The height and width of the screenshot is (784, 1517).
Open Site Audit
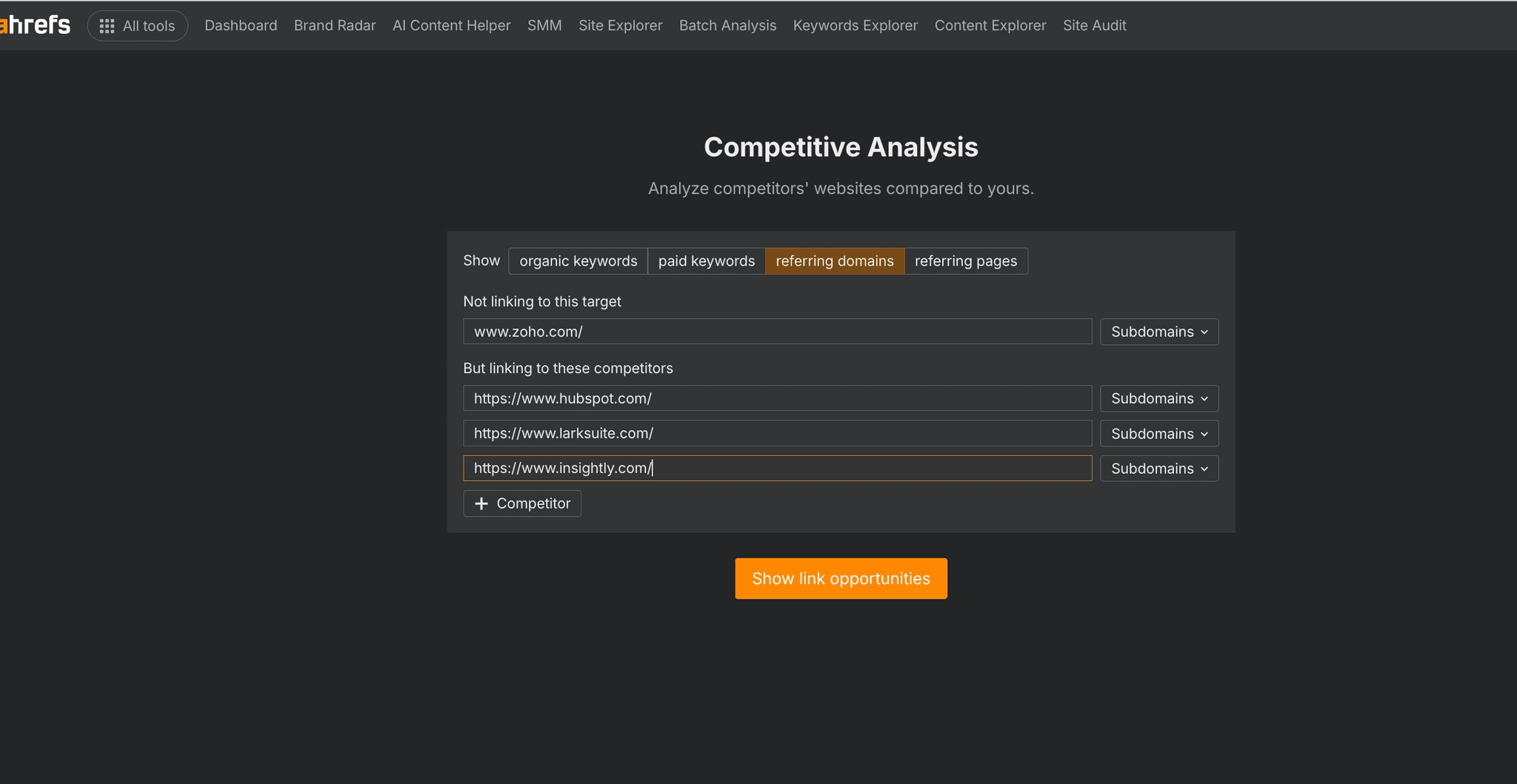pyautogui.click(x=1095, y=25)
